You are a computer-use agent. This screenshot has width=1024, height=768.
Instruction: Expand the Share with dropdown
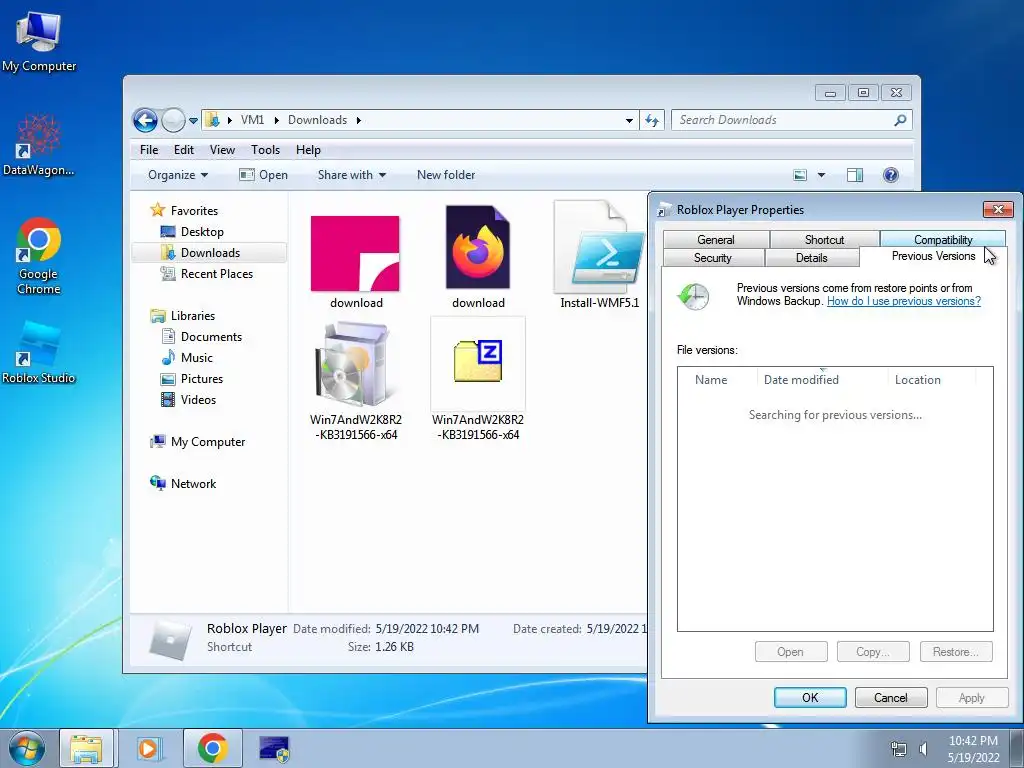351,175
